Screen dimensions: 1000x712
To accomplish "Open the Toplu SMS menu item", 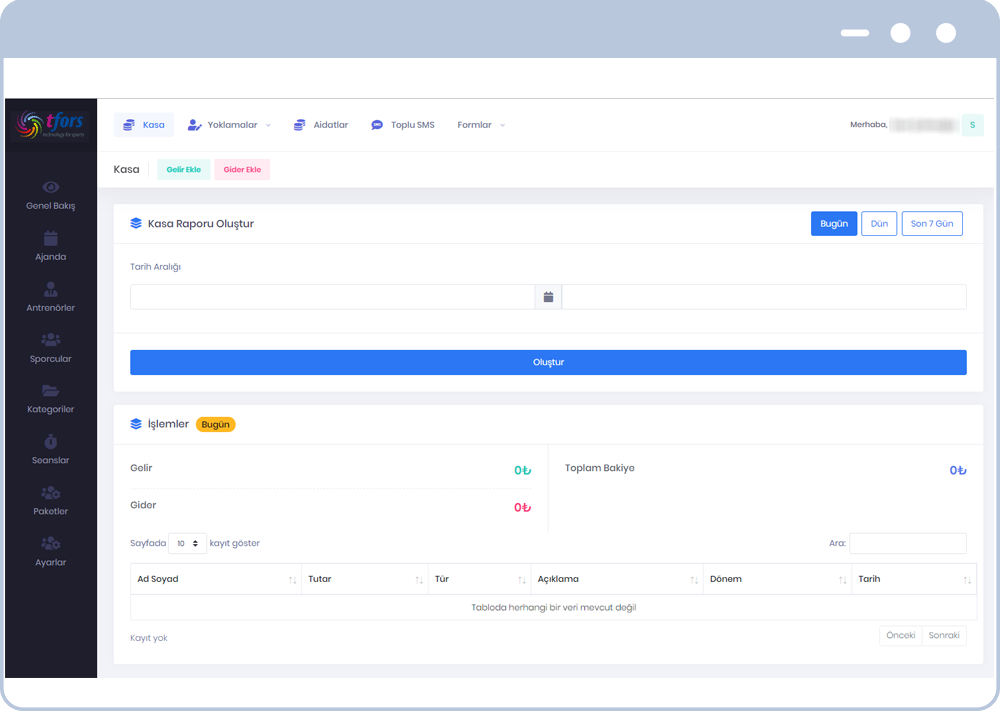I will tap(403, 125).
